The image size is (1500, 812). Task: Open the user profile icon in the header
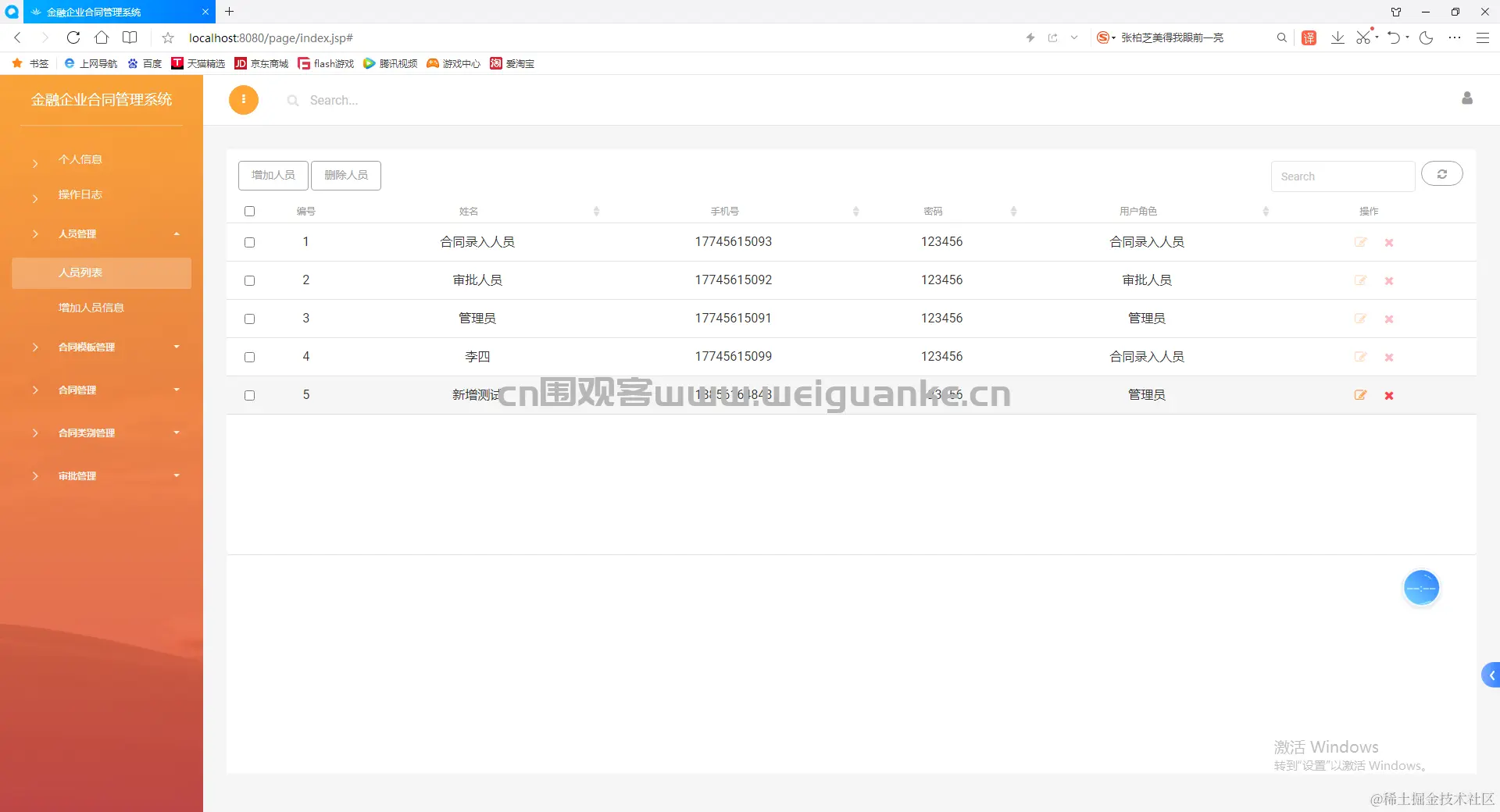[x=1466, y=98]
